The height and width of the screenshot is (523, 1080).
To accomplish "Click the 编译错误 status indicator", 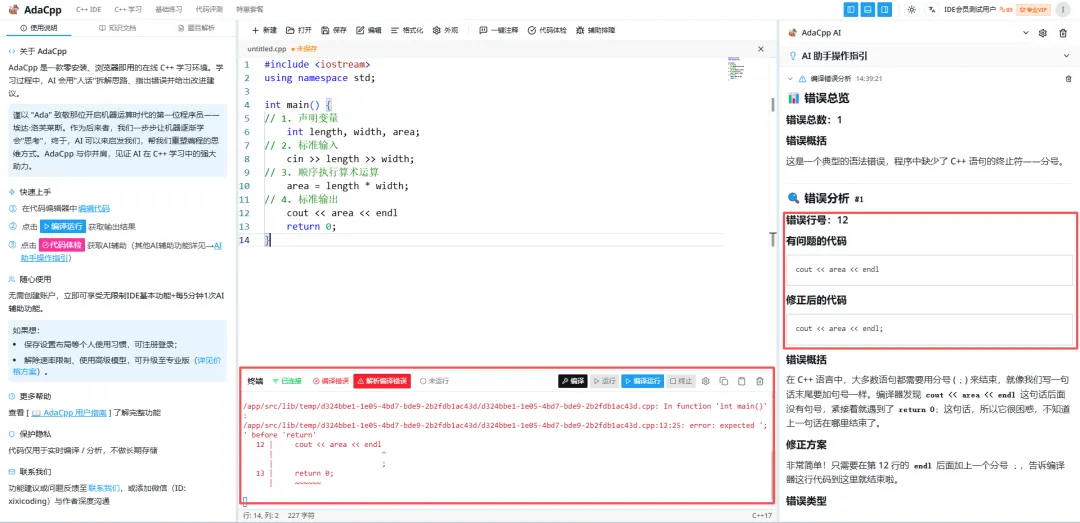I will pyautogui.click(x=331, y=381).
